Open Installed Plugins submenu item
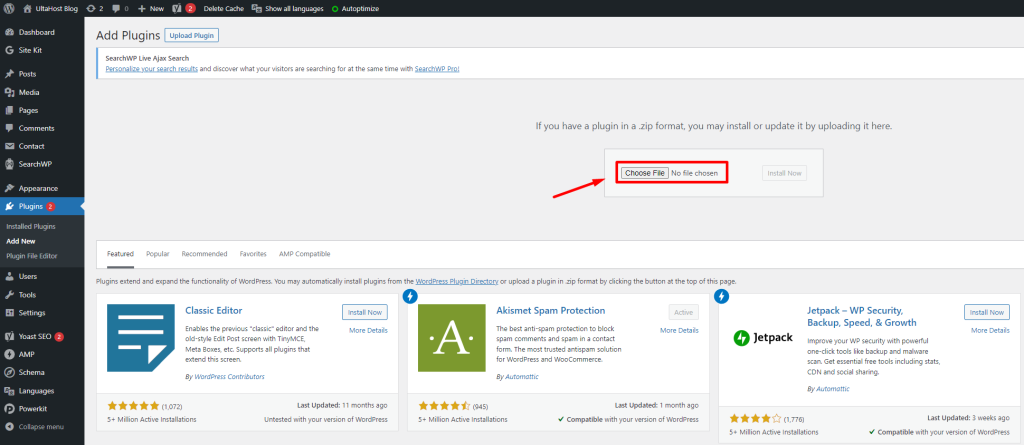The height and width of the screenshot is (445, 1024). (x=31, y=227)
